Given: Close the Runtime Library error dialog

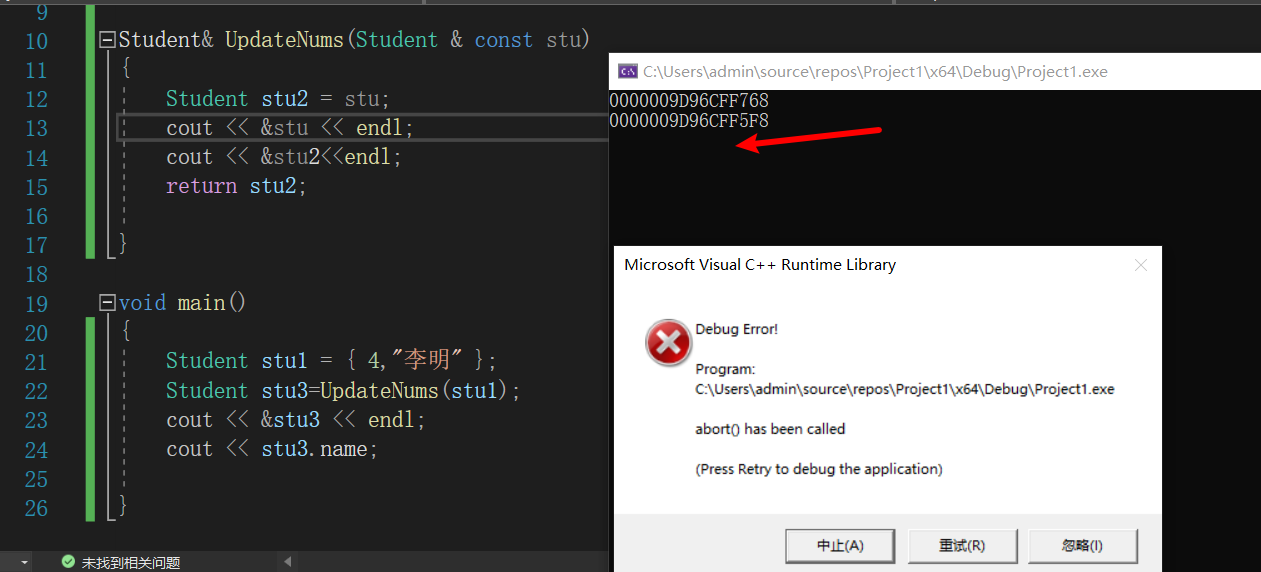Looking at the screenshot, I should 1140,265.
